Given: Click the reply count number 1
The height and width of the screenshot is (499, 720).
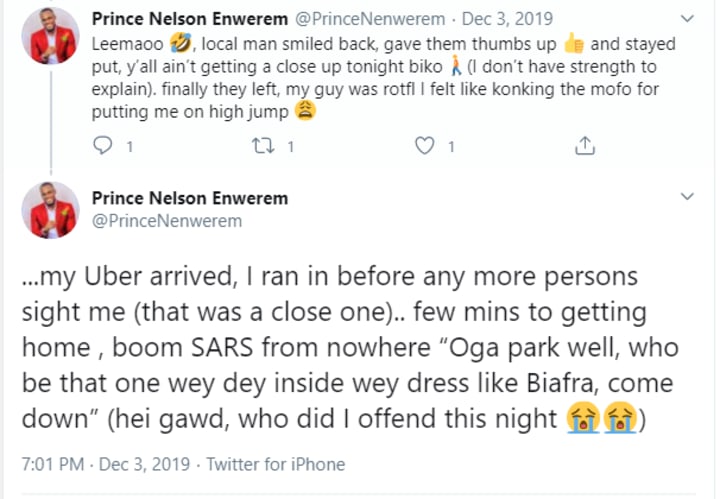Looking at the screenshot, I should pyautogui.click(x=130, y=148).
